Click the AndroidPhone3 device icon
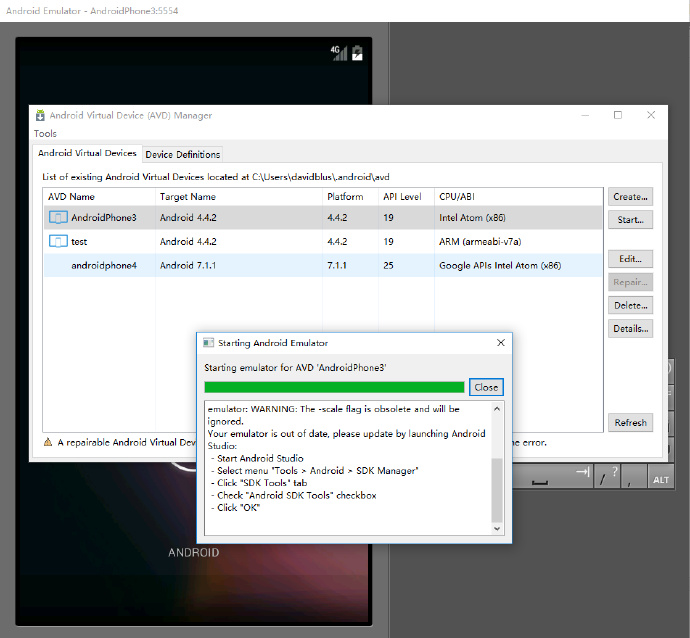690x638 pixels. point(58,217)
